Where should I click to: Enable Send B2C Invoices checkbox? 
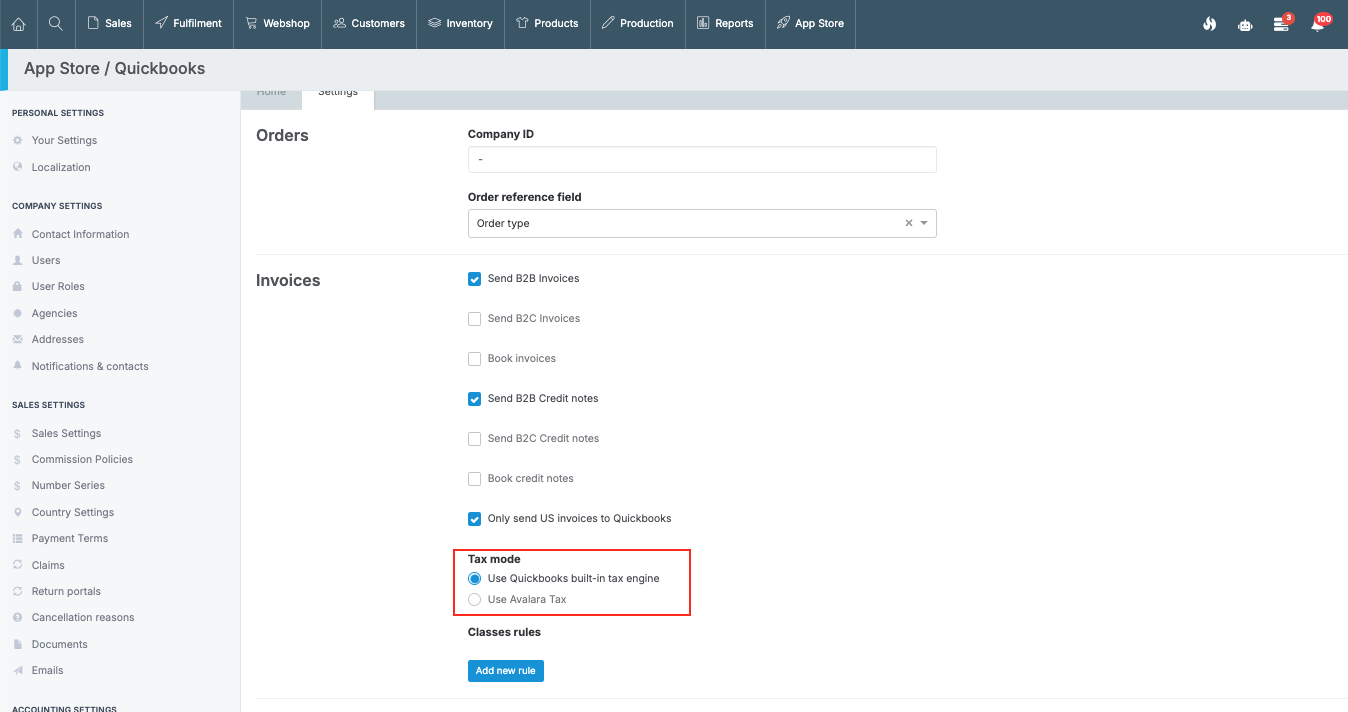(475, 319)
